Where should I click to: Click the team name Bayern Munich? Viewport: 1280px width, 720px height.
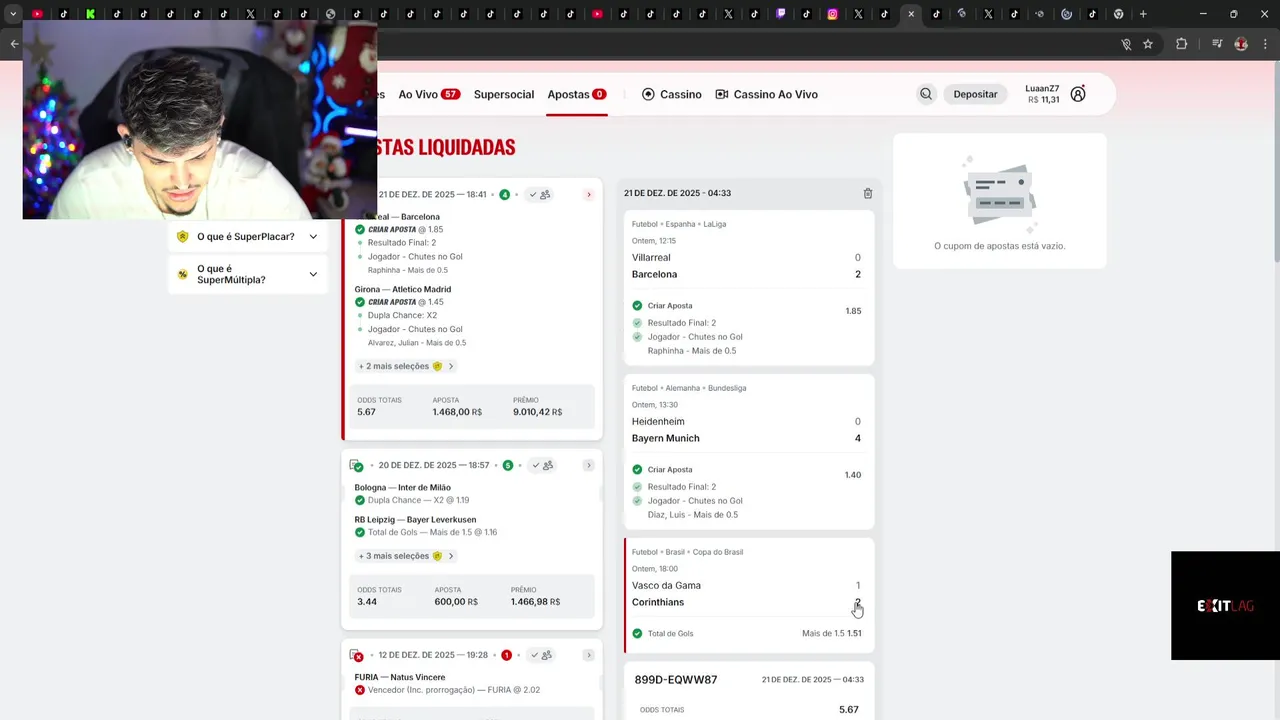click(x=666, y=438)
